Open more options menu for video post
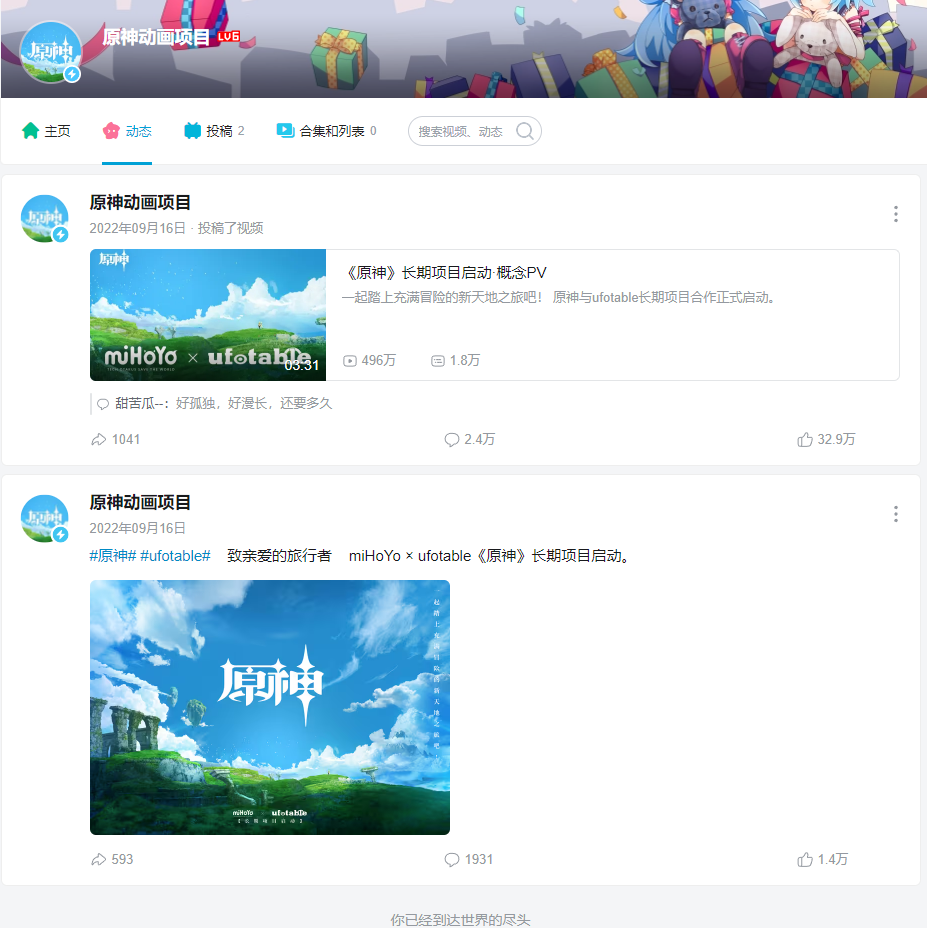 (895, 214)
